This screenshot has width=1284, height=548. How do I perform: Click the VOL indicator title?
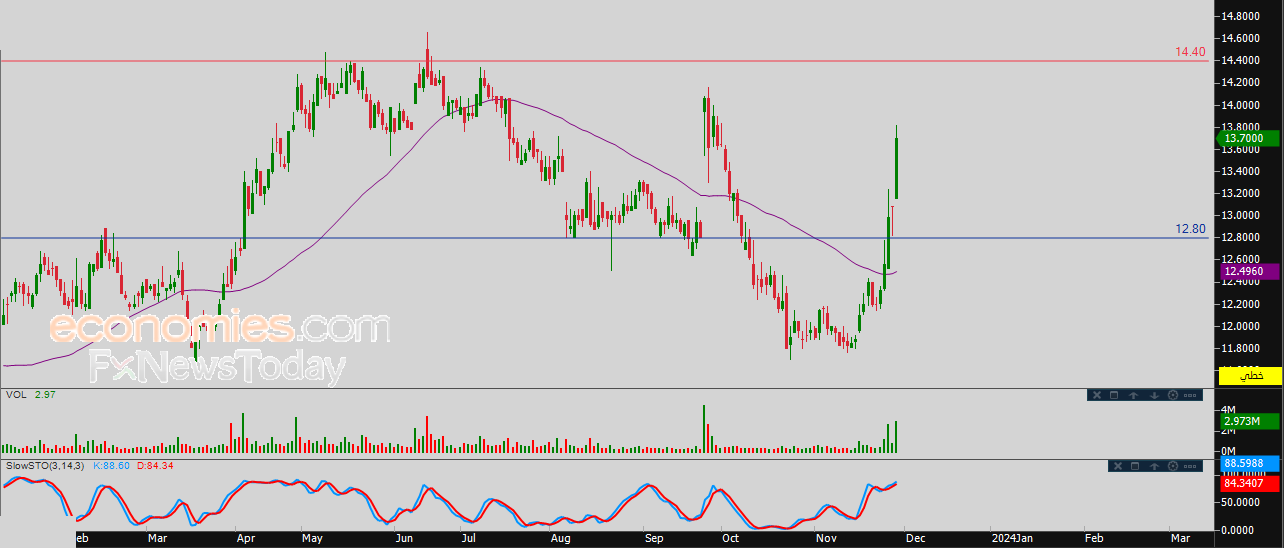pyautogui.click(x=15, y=395)
